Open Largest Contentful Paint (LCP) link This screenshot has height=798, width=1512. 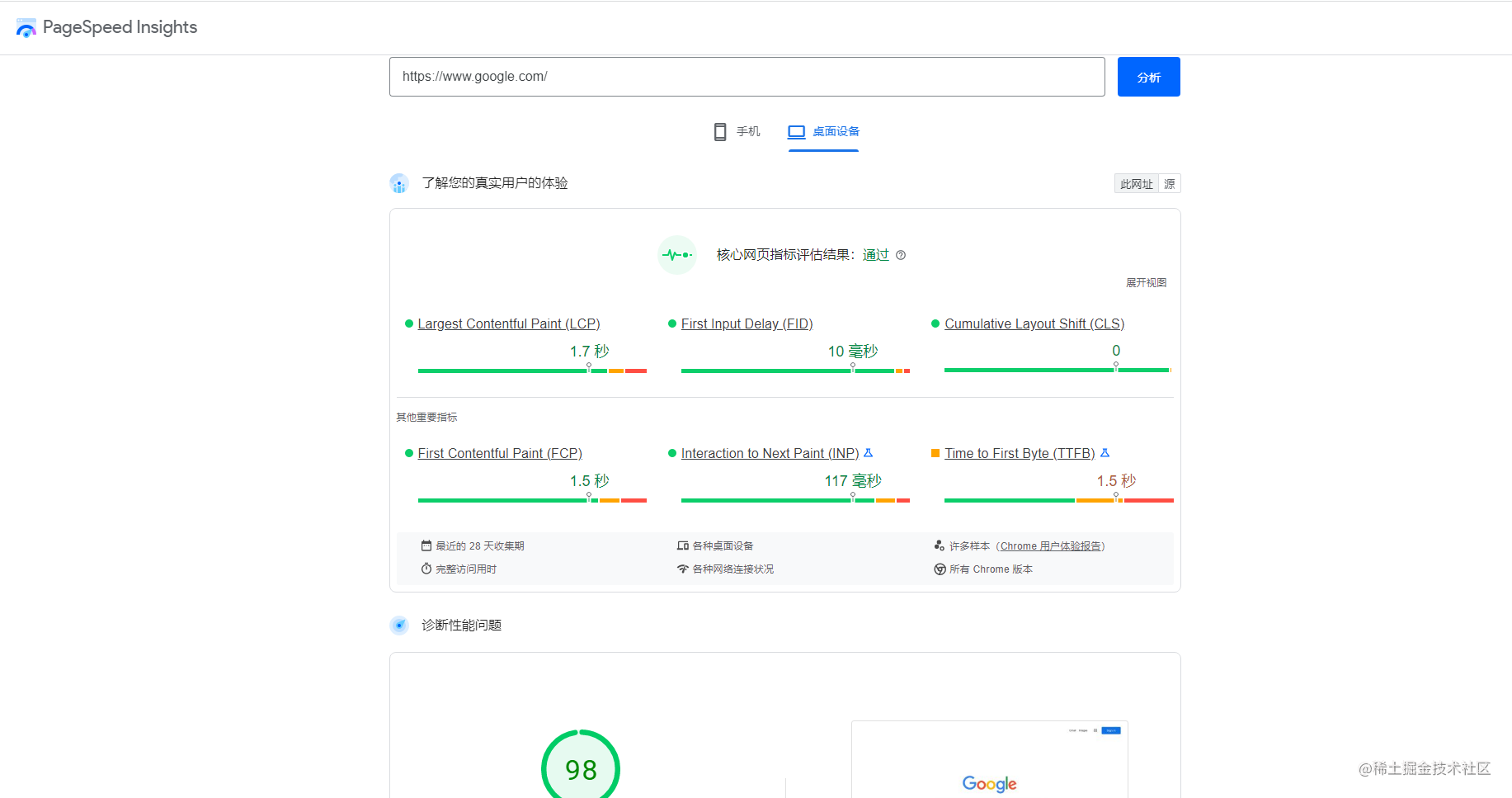coord(509,323)
